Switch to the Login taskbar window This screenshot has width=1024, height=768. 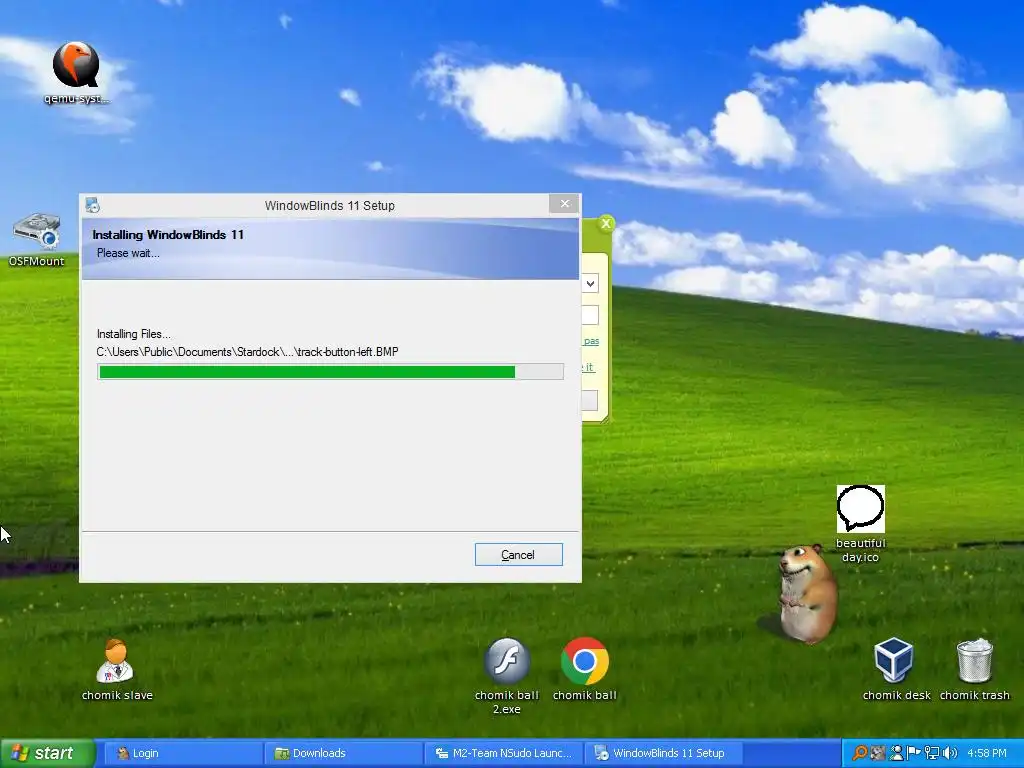[x=184, y=753]
